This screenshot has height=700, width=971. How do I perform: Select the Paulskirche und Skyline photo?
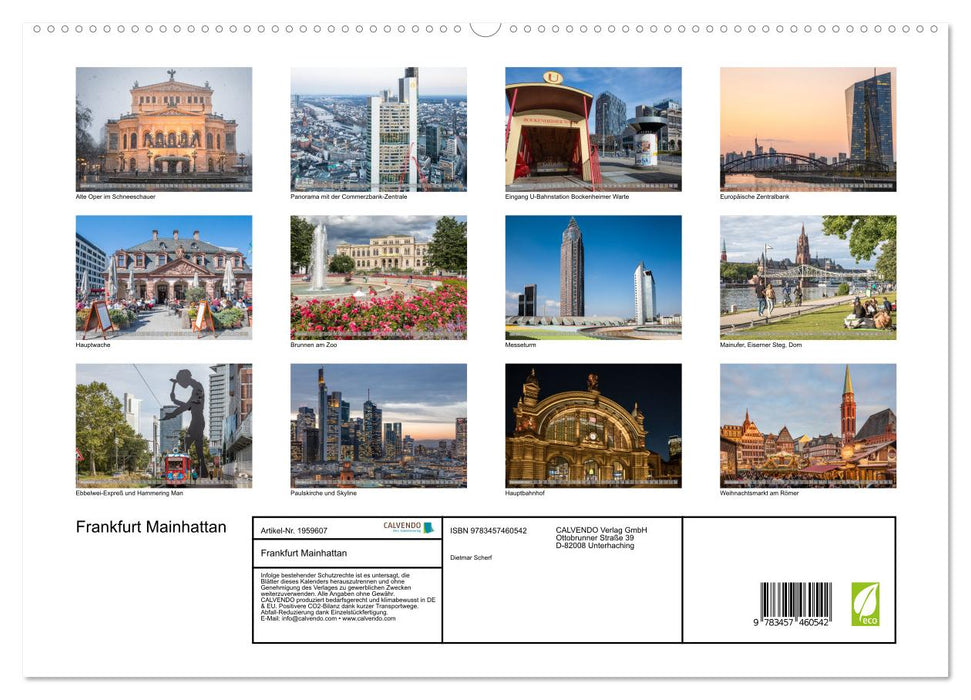pos(379,427)
